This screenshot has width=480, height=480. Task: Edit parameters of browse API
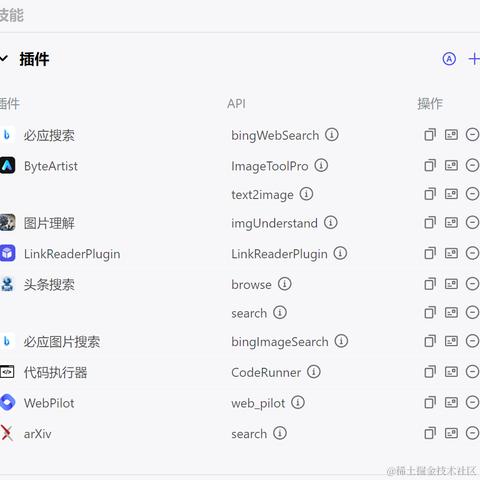451,284
